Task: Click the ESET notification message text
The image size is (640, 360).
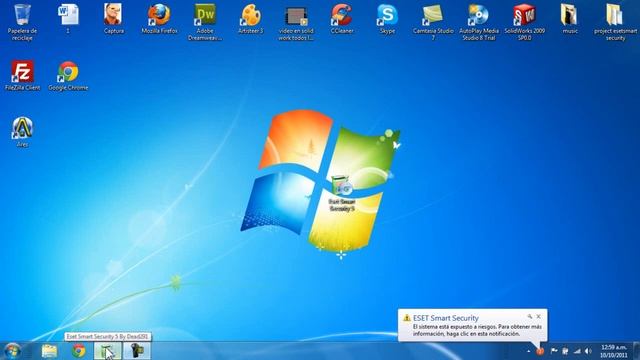Action: (477, 330)
